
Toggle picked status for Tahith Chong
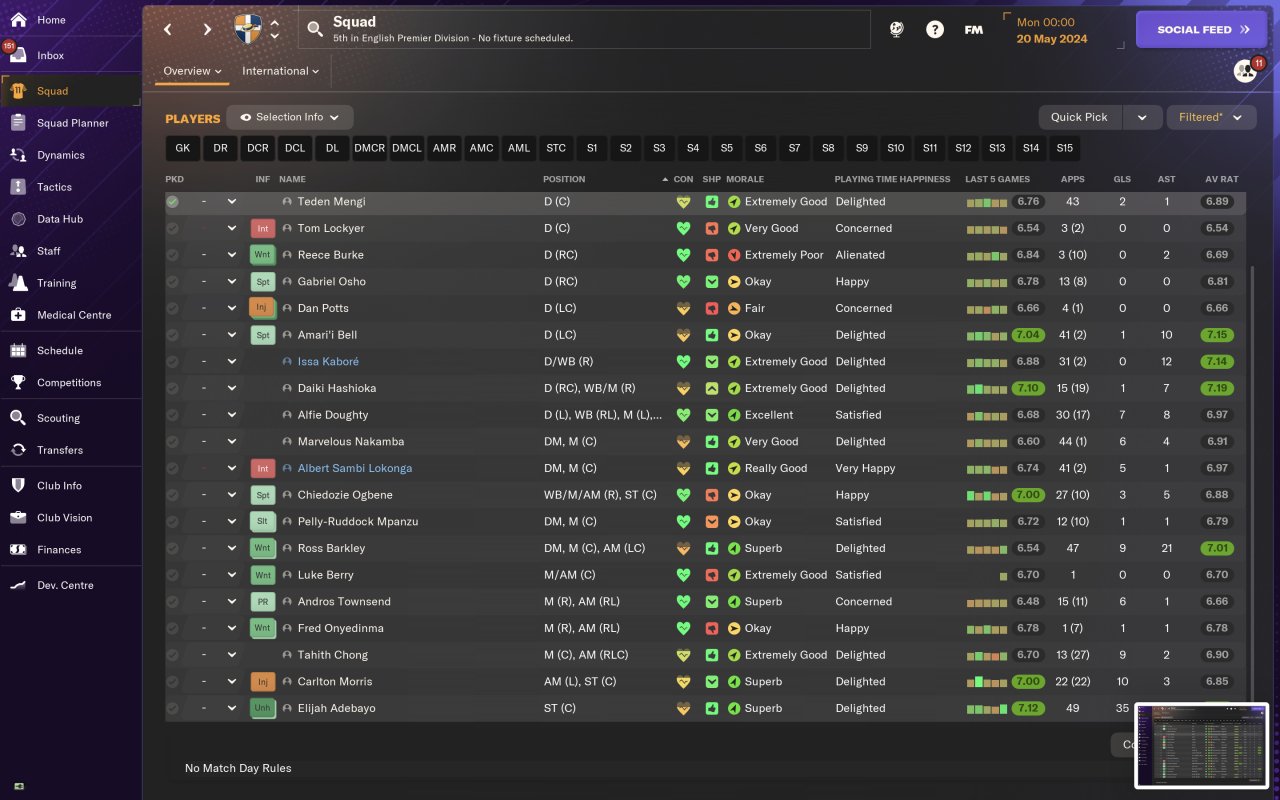point(173,655)
